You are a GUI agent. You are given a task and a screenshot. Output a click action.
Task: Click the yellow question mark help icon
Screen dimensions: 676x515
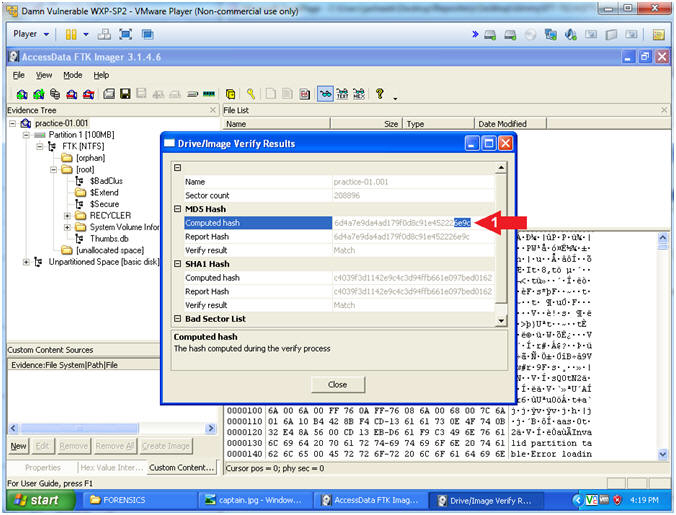379,93
